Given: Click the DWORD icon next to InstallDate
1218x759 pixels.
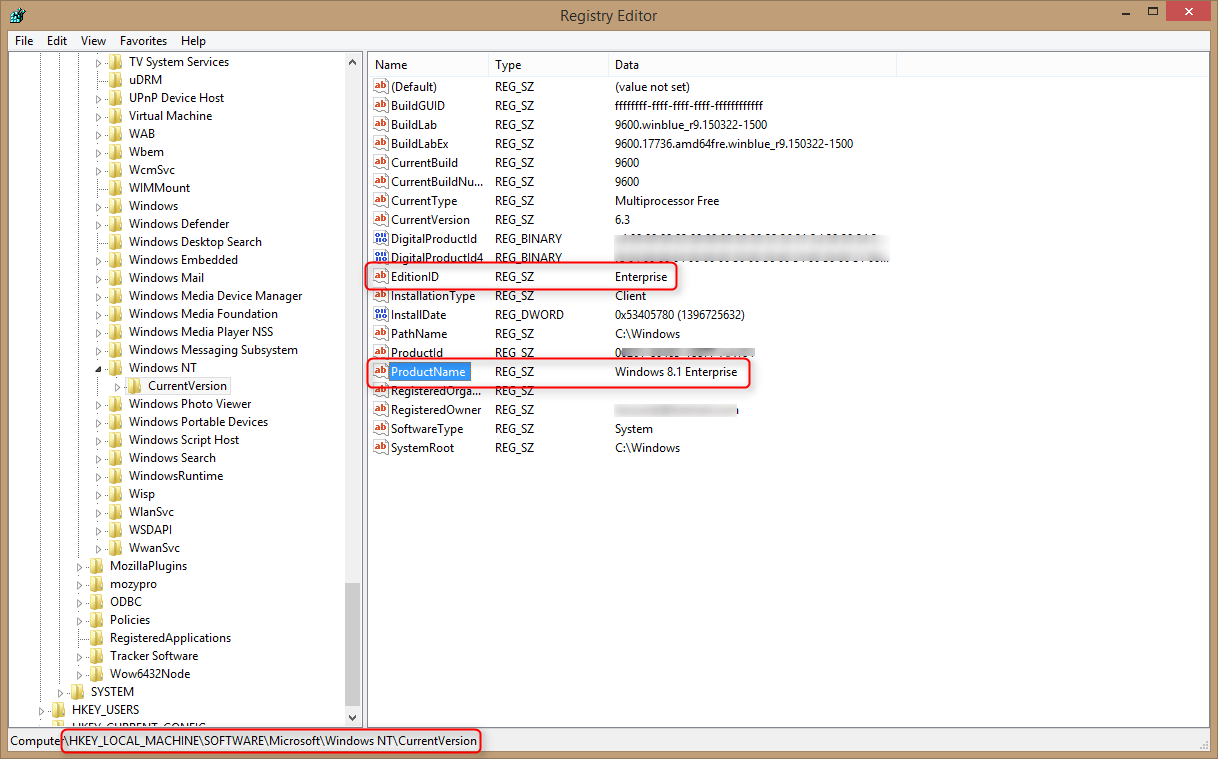Looking at the screenshot, I should [380, 314].
